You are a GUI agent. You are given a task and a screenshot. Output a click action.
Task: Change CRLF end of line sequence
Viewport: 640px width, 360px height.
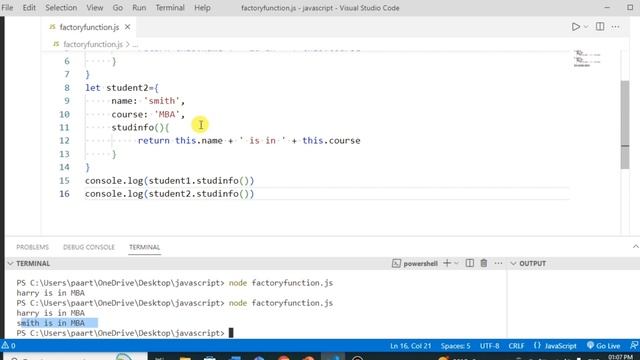516,346
